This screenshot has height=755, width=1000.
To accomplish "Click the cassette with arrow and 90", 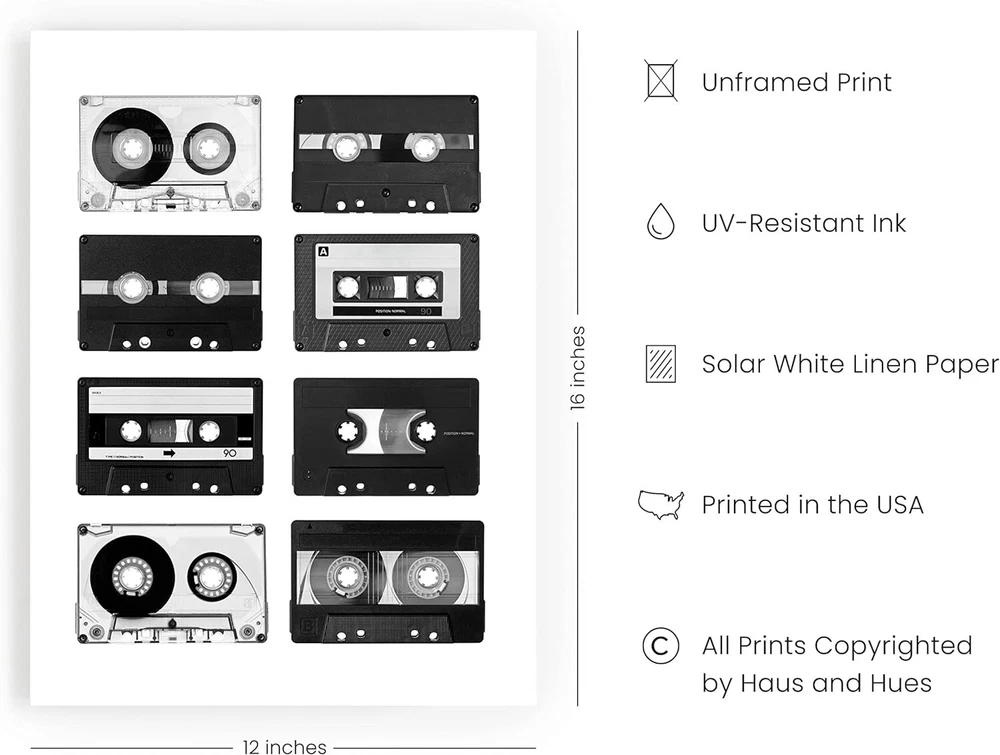I will pos(170,435).
